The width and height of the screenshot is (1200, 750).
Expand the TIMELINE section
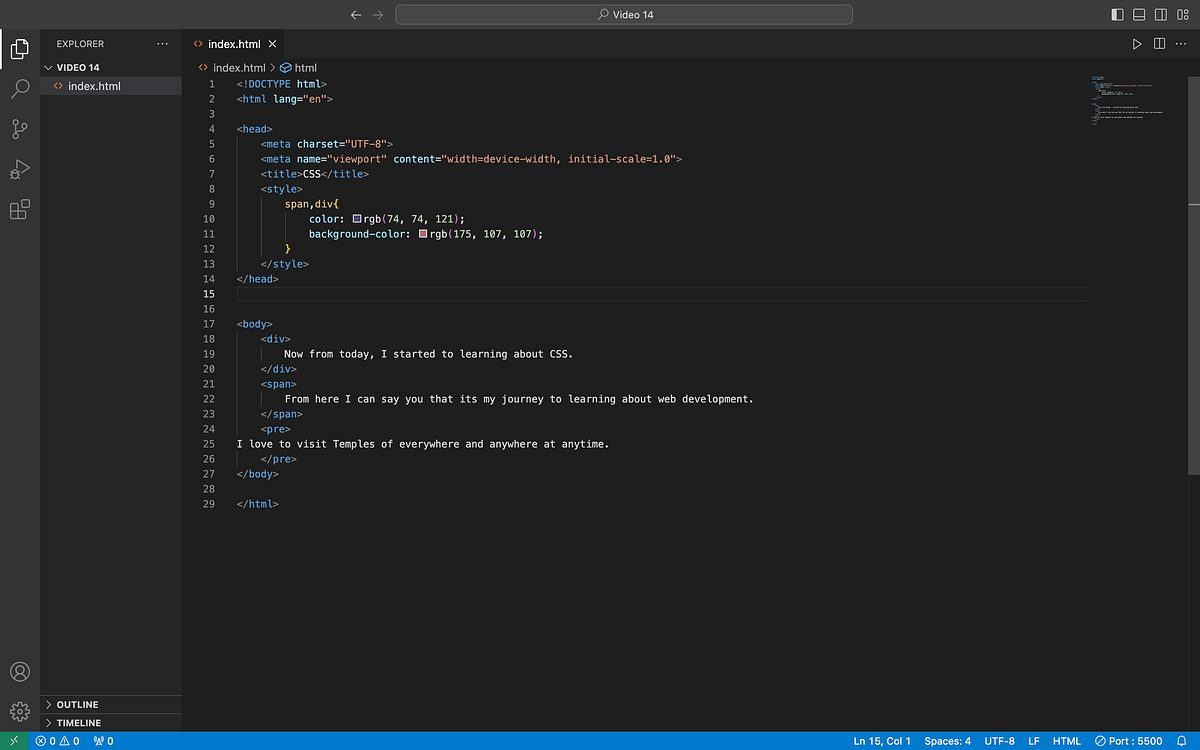(111, 723)
